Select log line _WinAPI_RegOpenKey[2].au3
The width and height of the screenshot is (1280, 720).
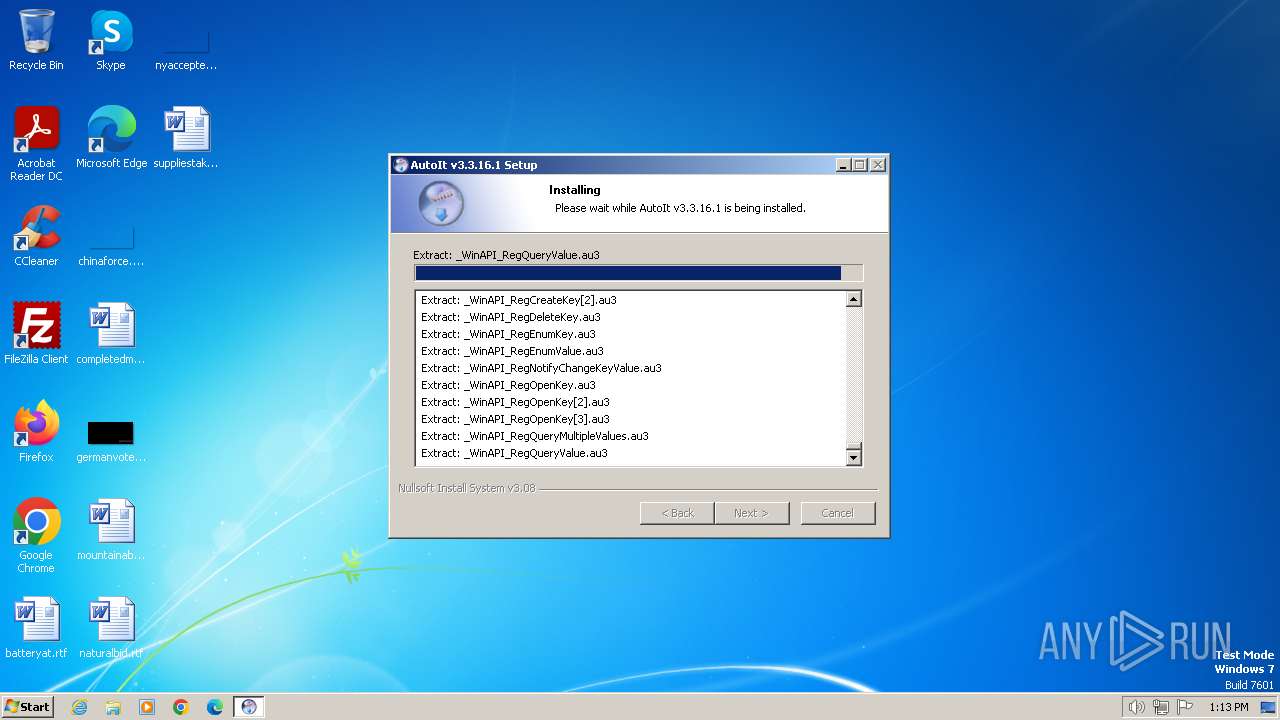pyautogui.click(x=515, y=402)
